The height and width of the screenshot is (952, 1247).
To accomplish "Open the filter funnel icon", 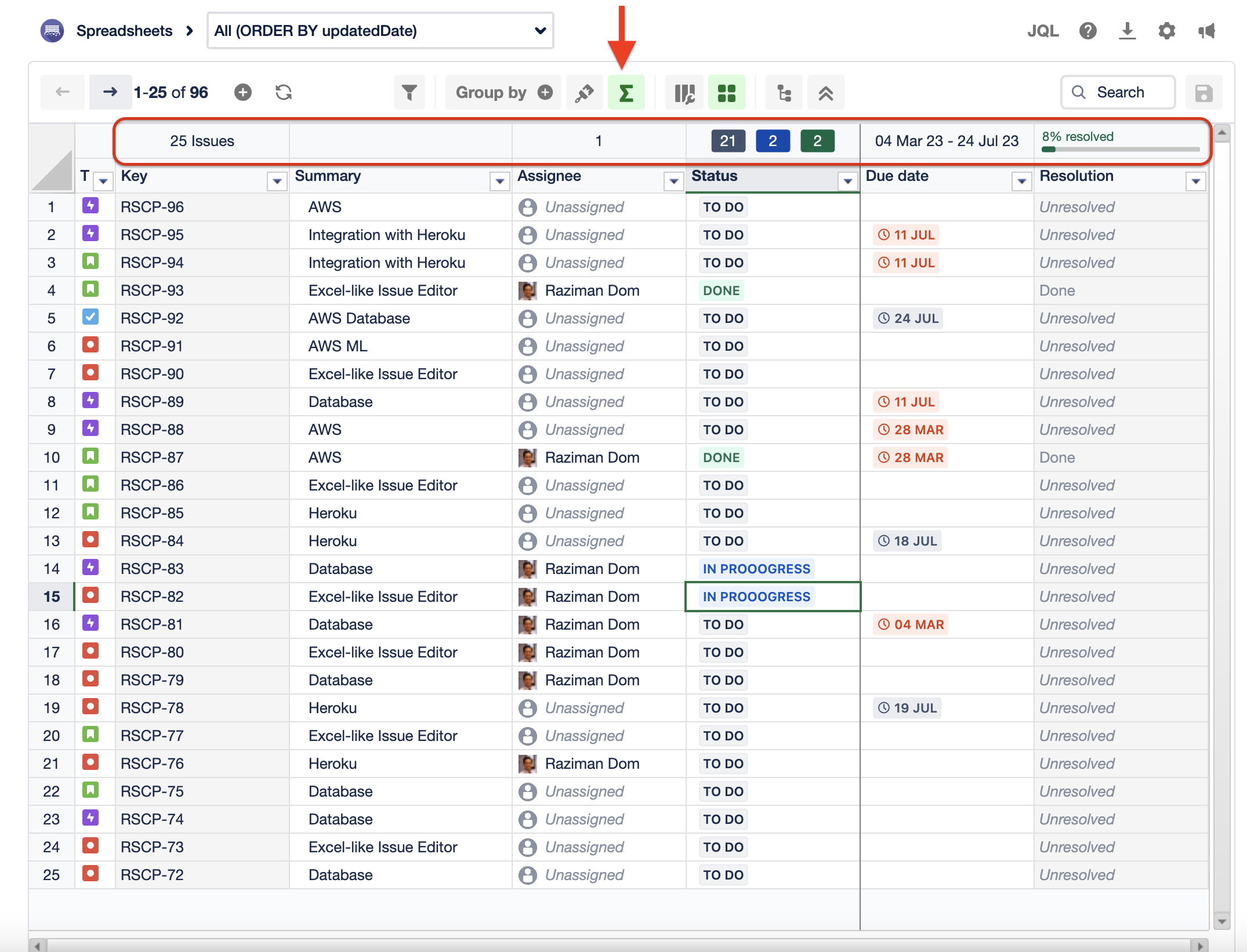I will [x=409, y=93].
